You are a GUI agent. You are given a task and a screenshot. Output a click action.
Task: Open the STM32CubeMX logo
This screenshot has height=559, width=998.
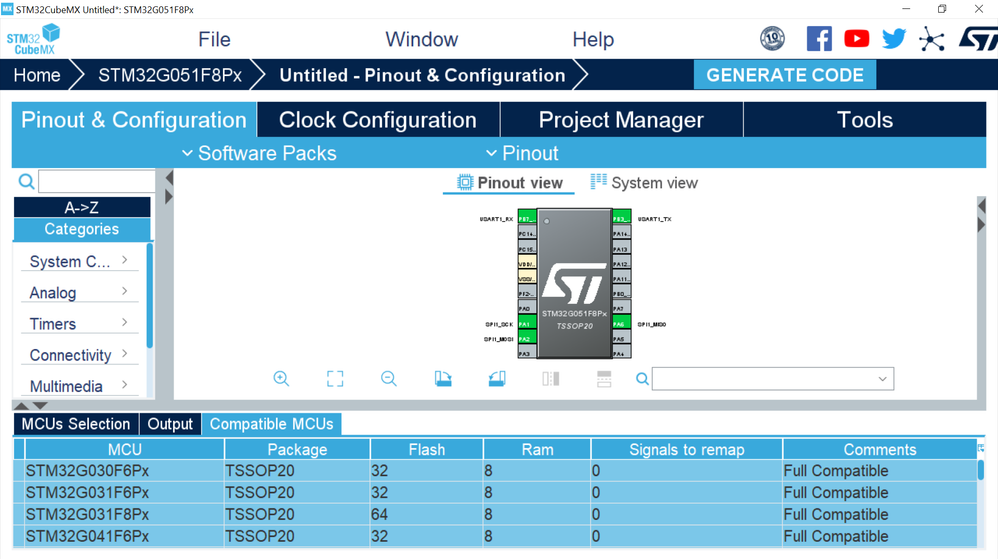pos(34,39)
